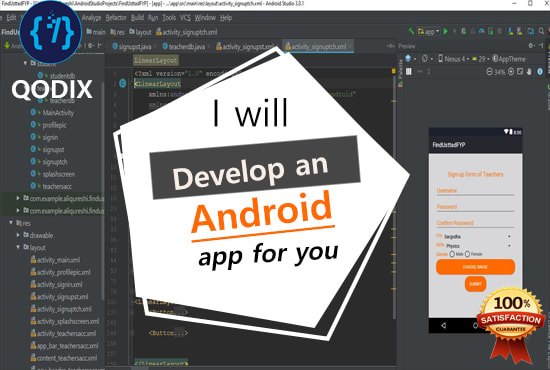Select MainActivity in project tree
The width and height of the screenshot is (550, 370).
(x=52, y=113)
